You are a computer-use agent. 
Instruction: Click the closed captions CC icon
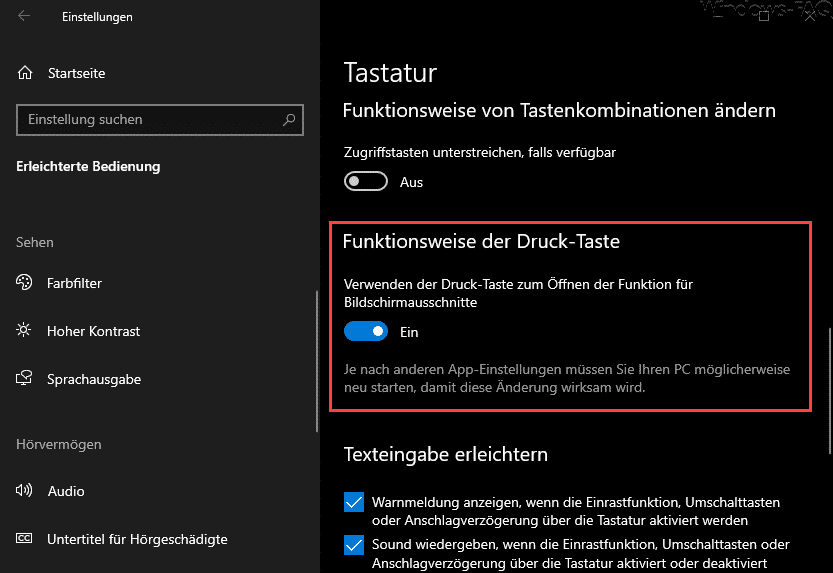(24, 538)
